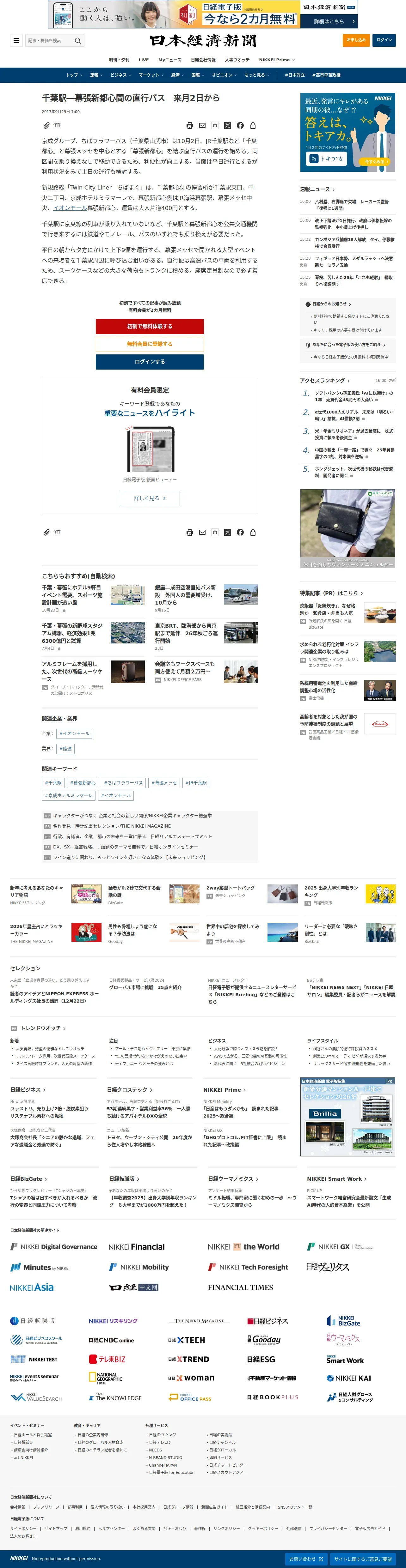The height and width of the screenshot is (1568, 406).
Task: Click the paperclip save icon under the article date
Action: [46, 125]
